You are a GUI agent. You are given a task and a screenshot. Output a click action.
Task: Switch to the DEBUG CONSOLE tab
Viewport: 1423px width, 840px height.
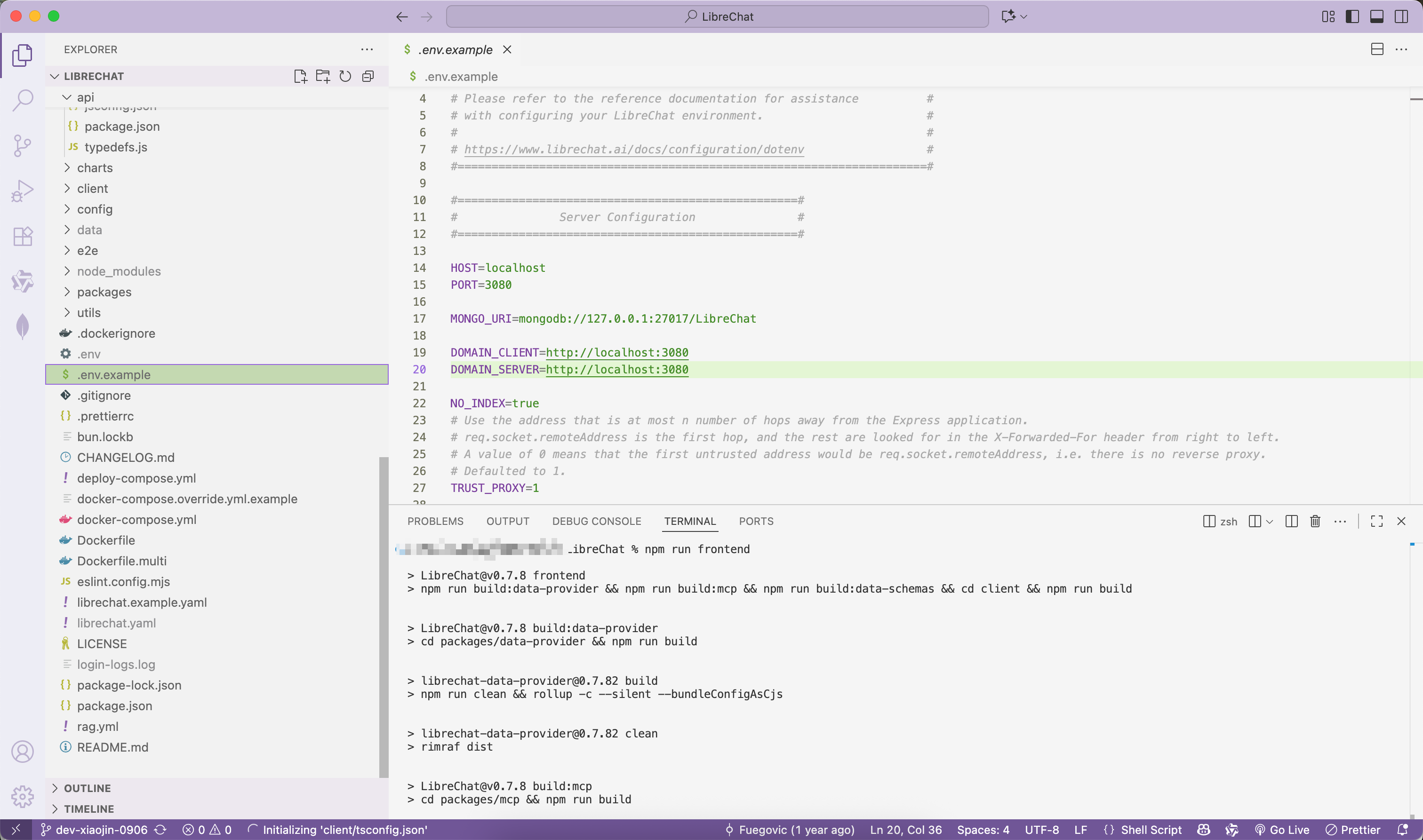coord(596,521)
